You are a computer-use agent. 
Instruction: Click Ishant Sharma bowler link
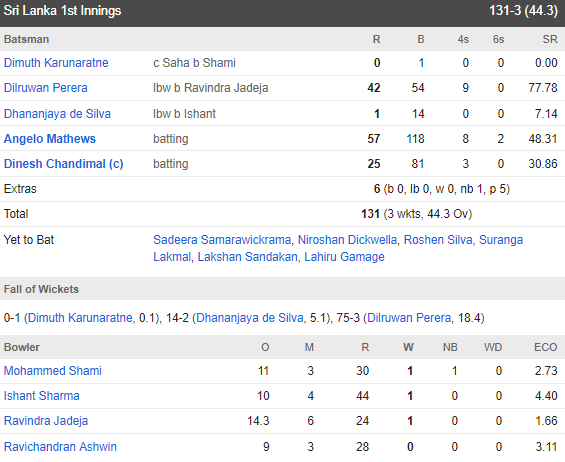click(41, 396)
